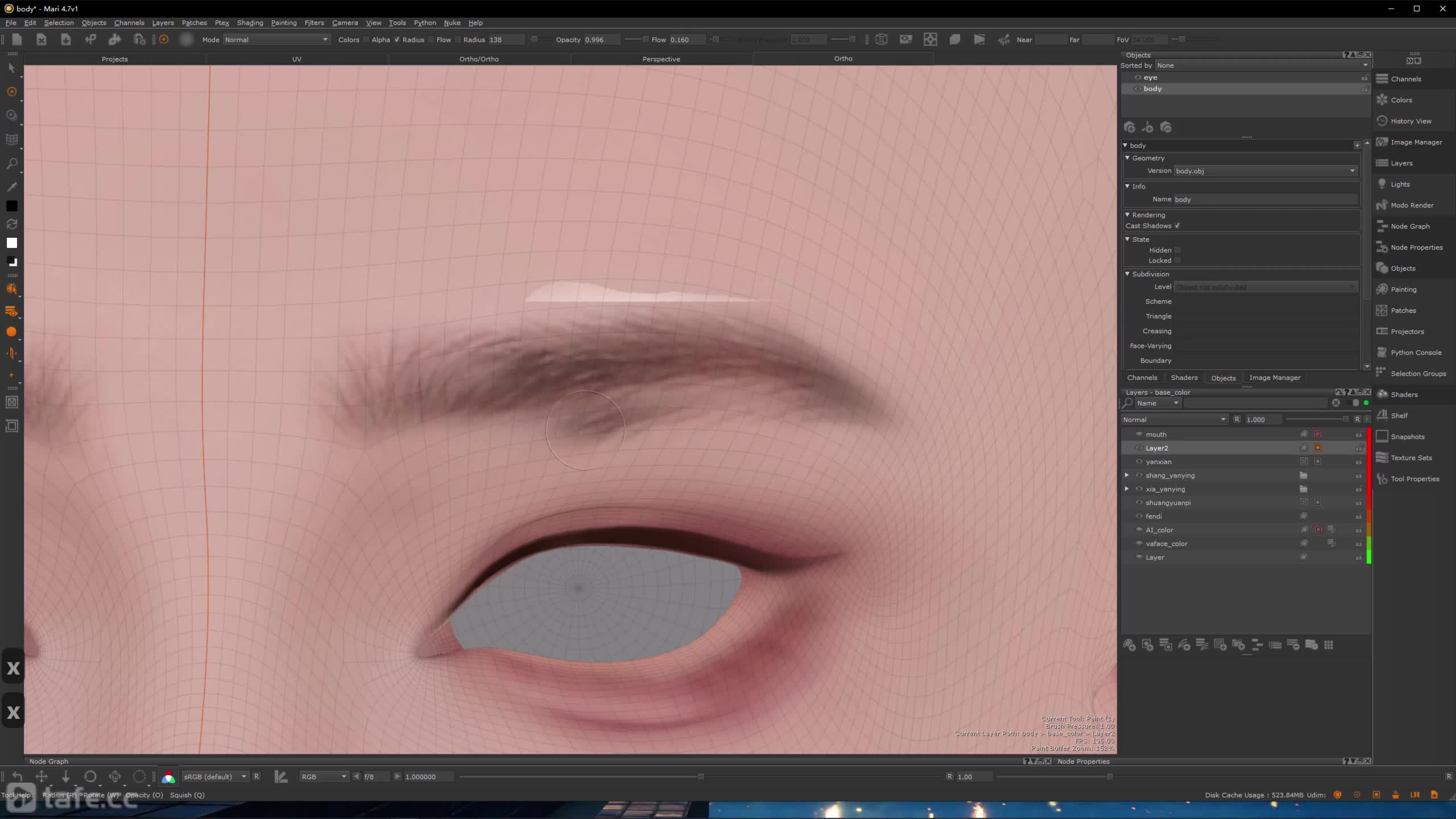This screenshot has height=819, width=1456.
Task: Select the Color Picker eyedropper tool
Action: coord(11,187)
